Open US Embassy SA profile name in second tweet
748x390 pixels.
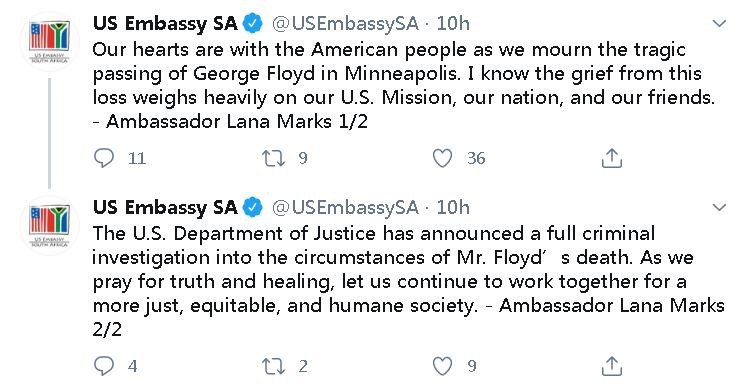pyautogui.click(x=165, y=207)
